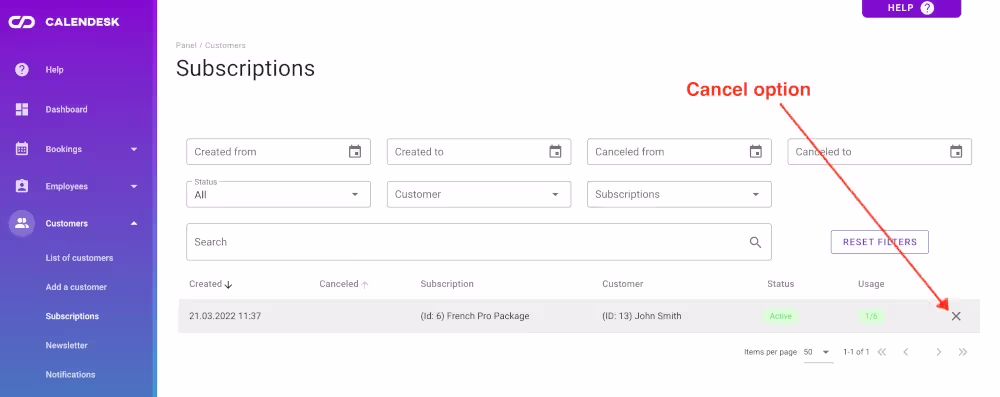Click the Canceled from calendar icon
1000x397 pixels.
coord(756,152)
